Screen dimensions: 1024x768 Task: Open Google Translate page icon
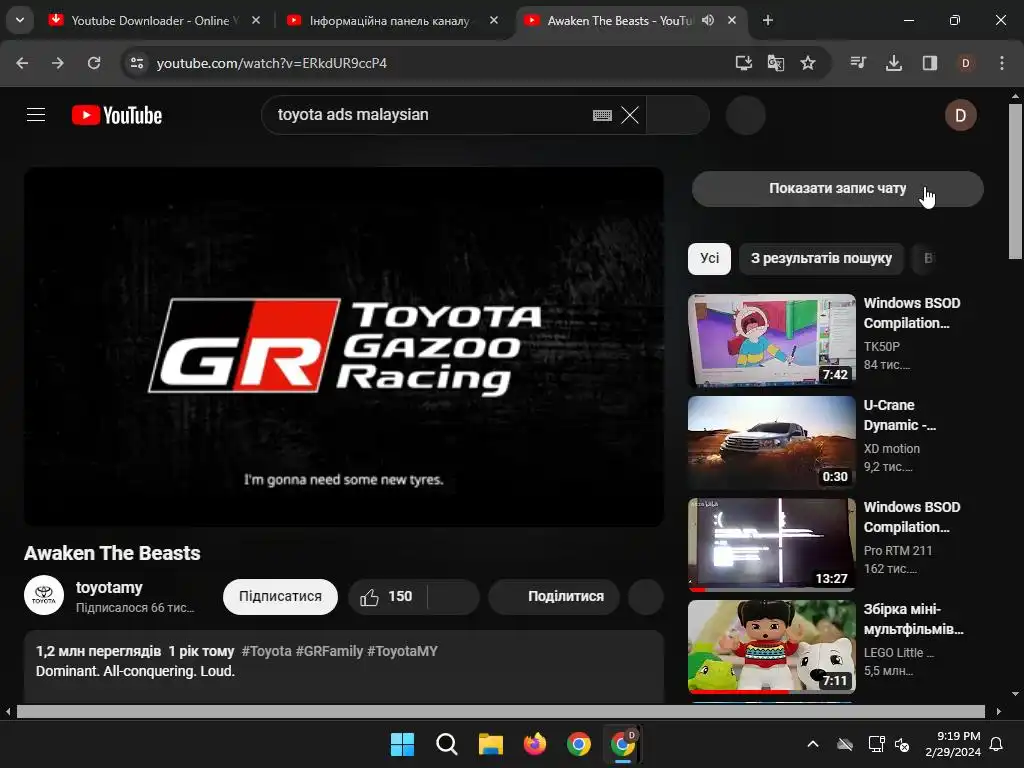pos(776,63)
